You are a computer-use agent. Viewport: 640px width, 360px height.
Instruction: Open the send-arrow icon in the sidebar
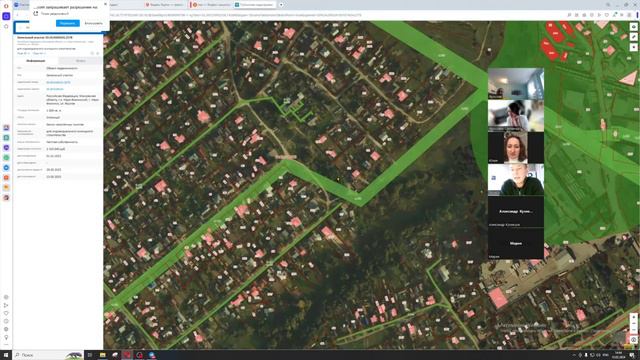pyautogui.click(x=6, y=305)
